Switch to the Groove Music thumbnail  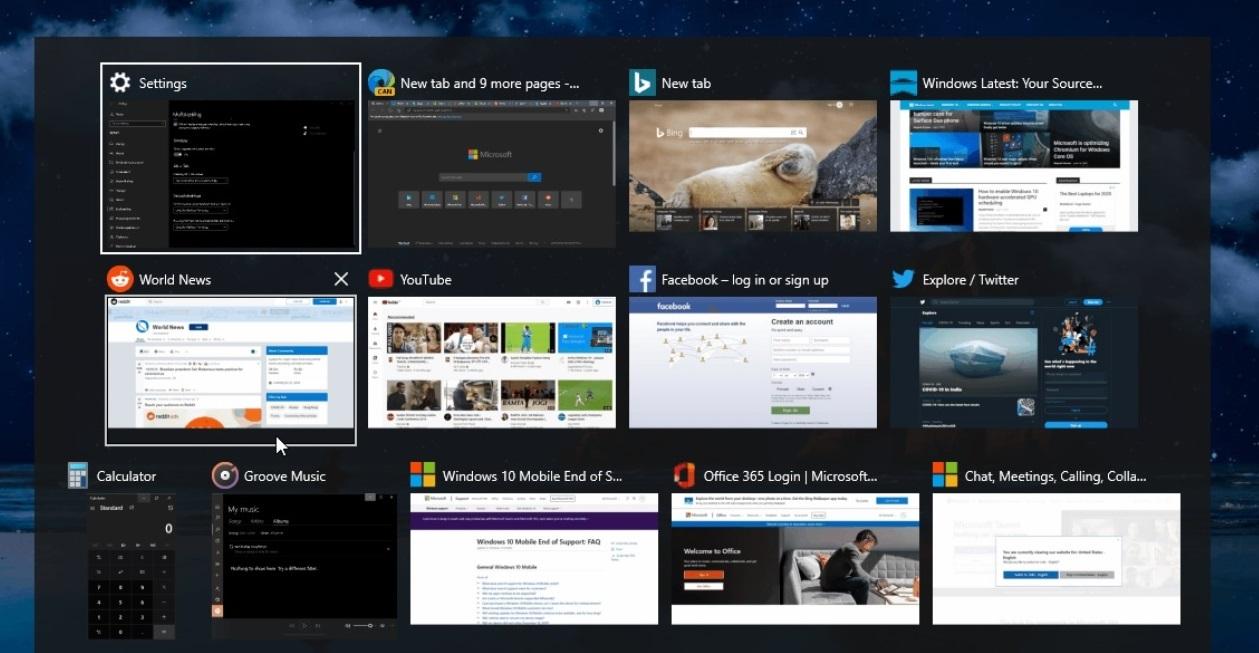click(305, 566)
